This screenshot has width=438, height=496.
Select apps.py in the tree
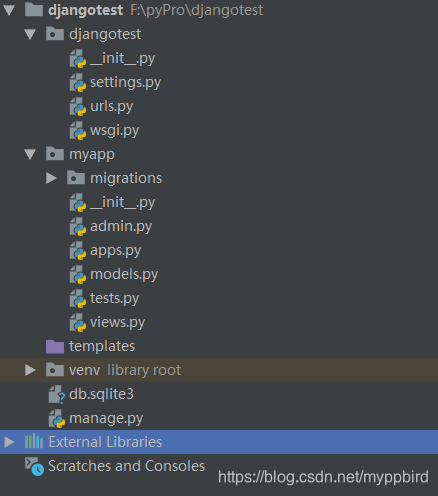tap(116, 251)
